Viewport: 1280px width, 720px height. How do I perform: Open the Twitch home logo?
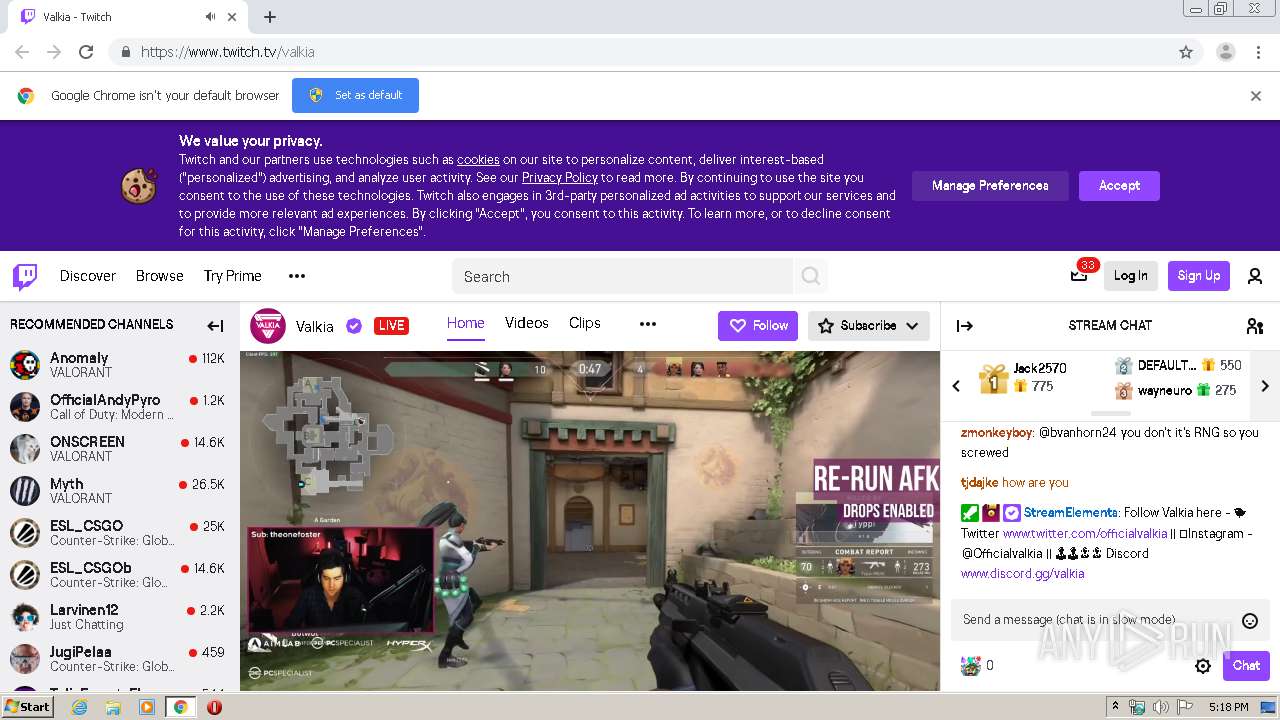pyautogui.click(x=25, y=276)
